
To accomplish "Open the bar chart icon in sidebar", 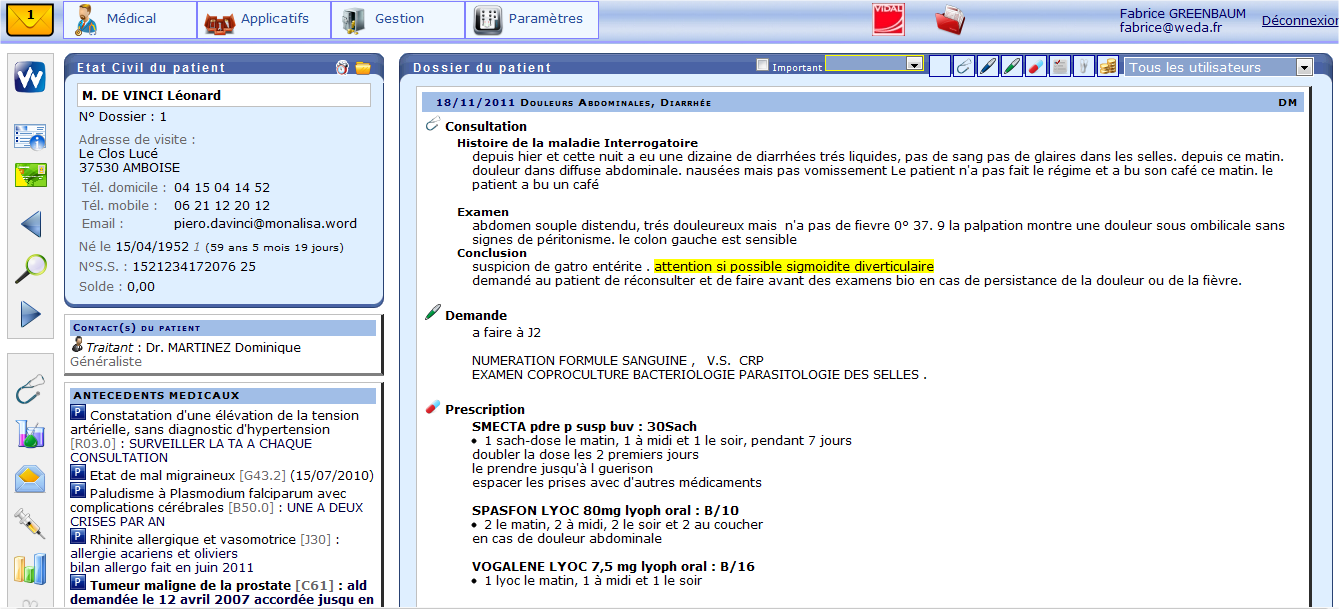I will pos(30,567).
